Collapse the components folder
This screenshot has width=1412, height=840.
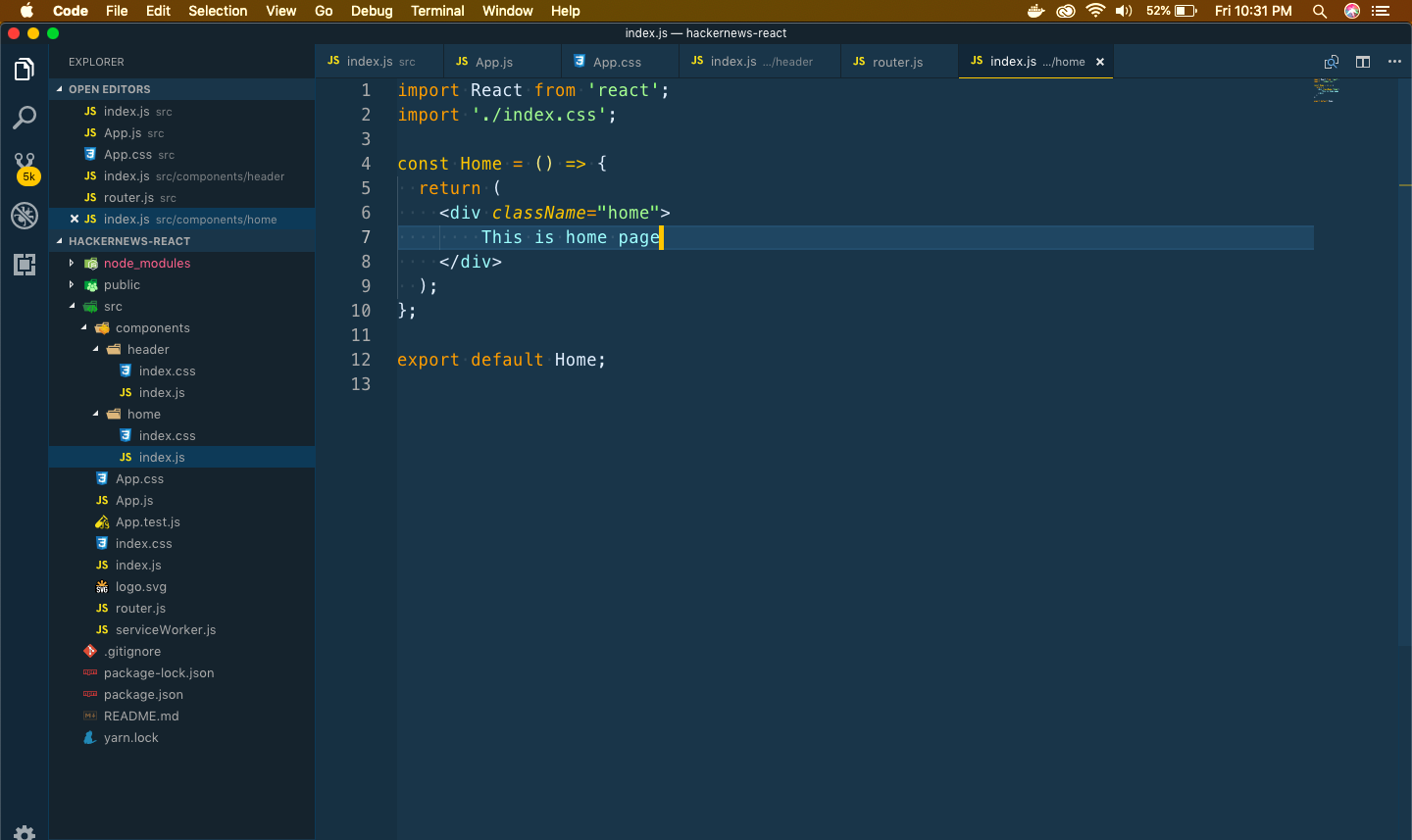pyautogui.click(x=83, y=327)
